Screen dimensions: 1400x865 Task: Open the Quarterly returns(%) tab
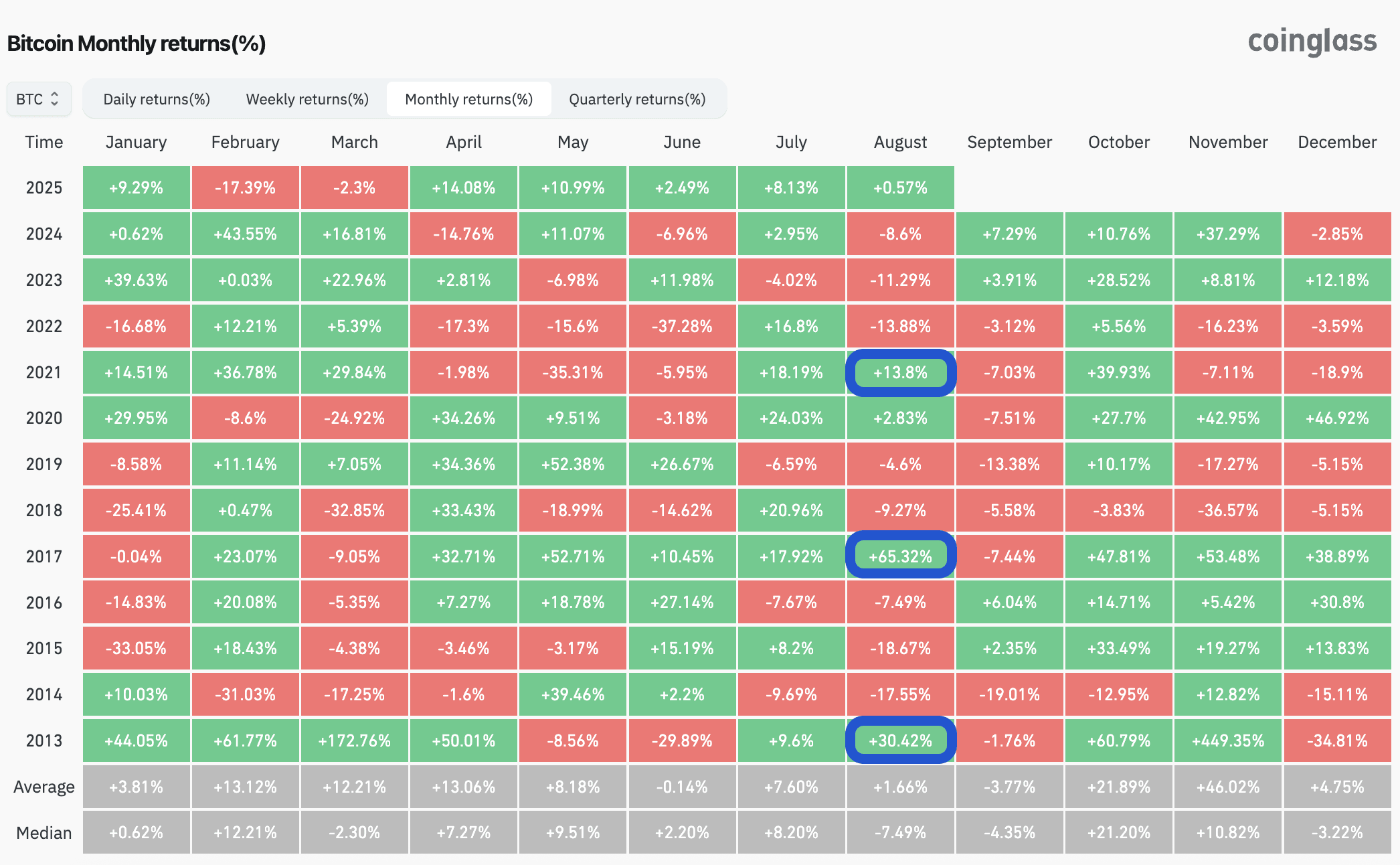637,99
